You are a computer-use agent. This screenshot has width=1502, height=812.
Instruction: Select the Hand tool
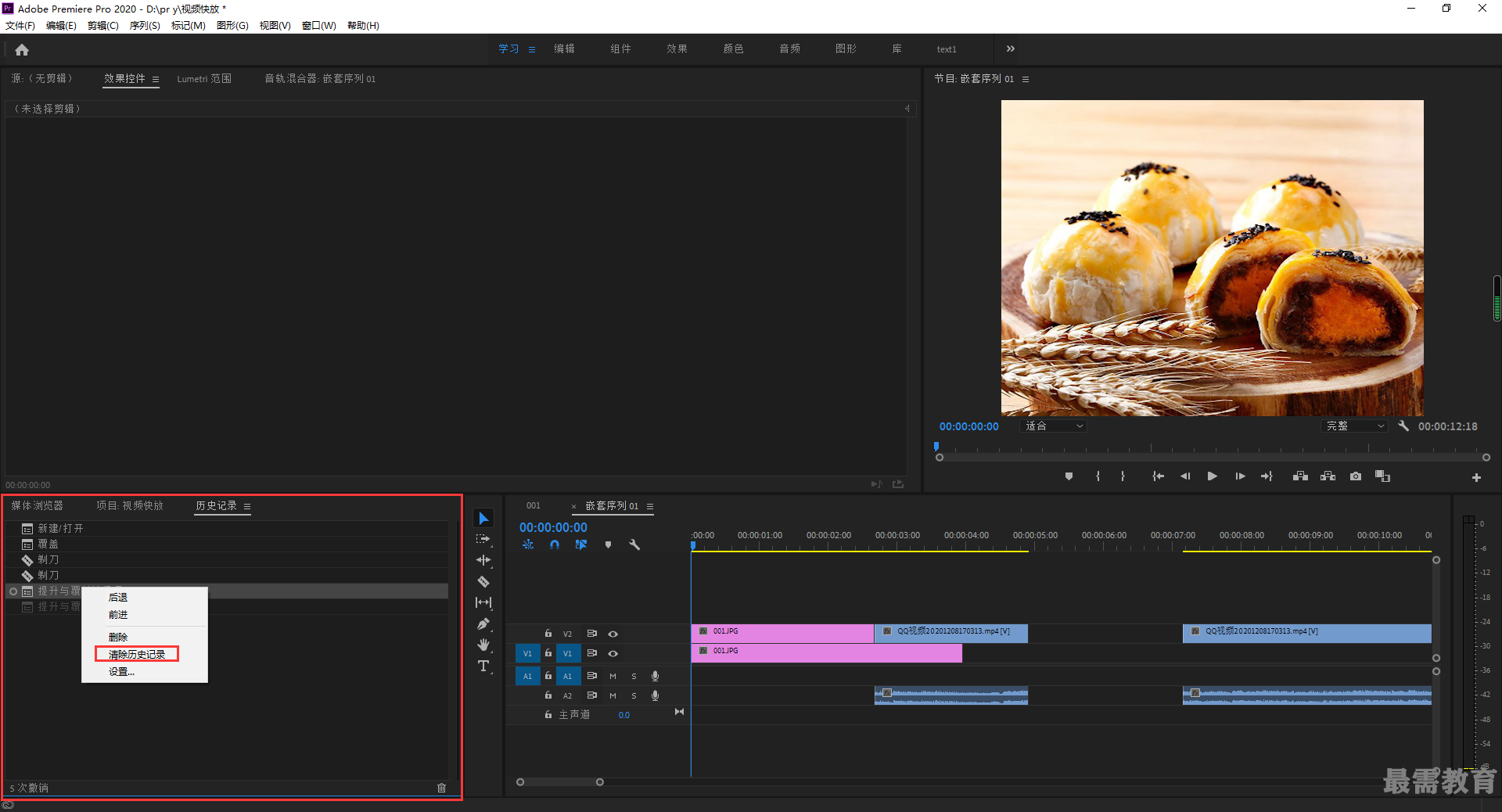[x=483, y=645]
